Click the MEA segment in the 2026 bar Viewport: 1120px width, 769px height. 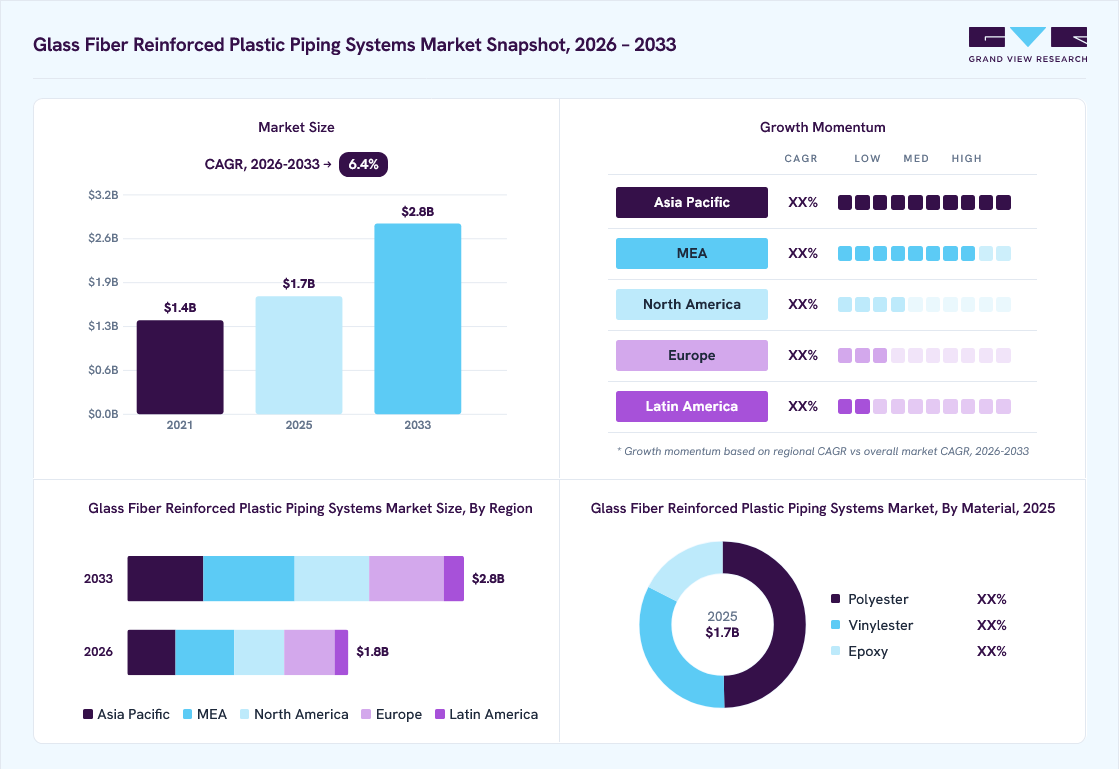204,652
